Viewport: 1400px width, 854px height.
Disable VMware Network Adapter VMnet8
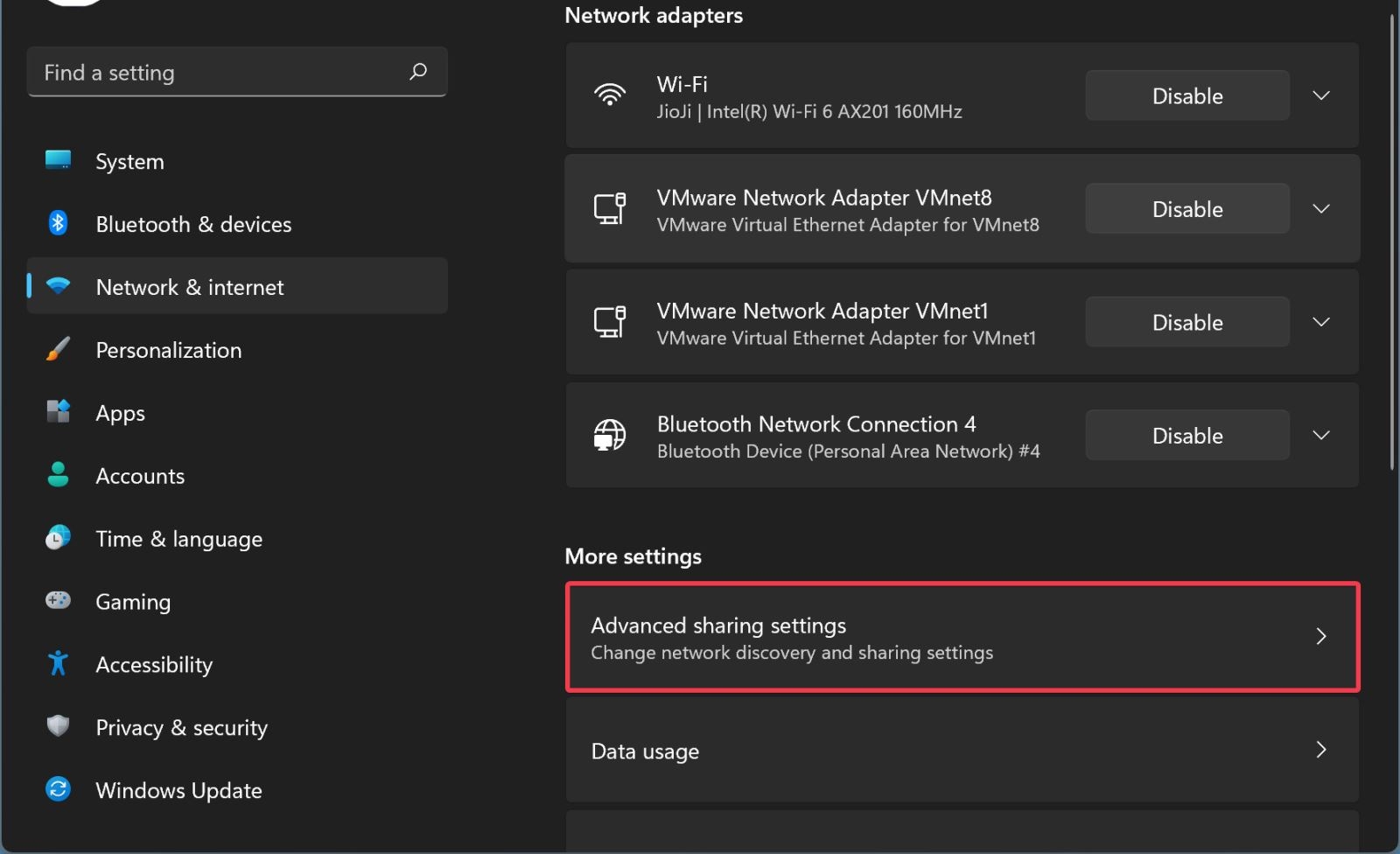click(x=1187, y=209)
